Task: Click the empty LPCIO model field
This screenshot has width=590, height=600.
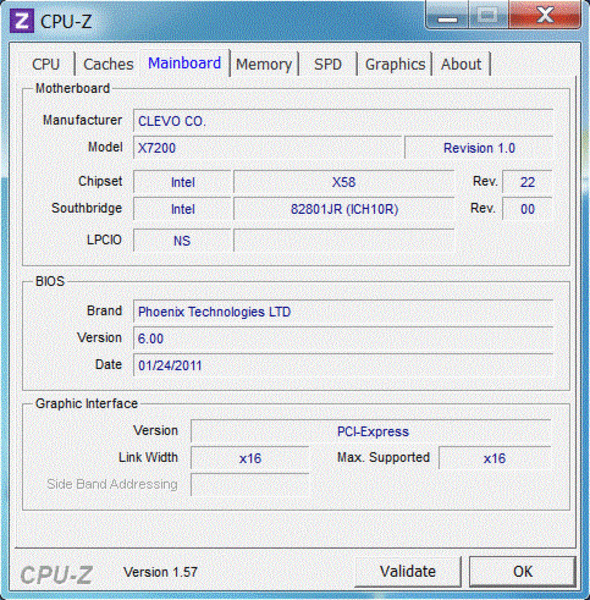Action: [x=344, y=241]
